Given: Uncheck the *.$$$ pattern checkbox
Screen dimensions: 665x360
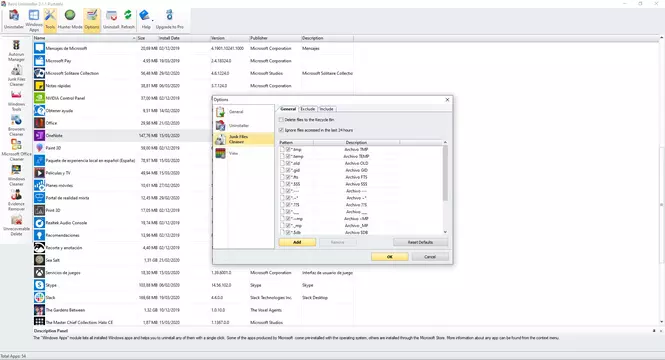Looking at the screenshot, I should pos(288,184).
